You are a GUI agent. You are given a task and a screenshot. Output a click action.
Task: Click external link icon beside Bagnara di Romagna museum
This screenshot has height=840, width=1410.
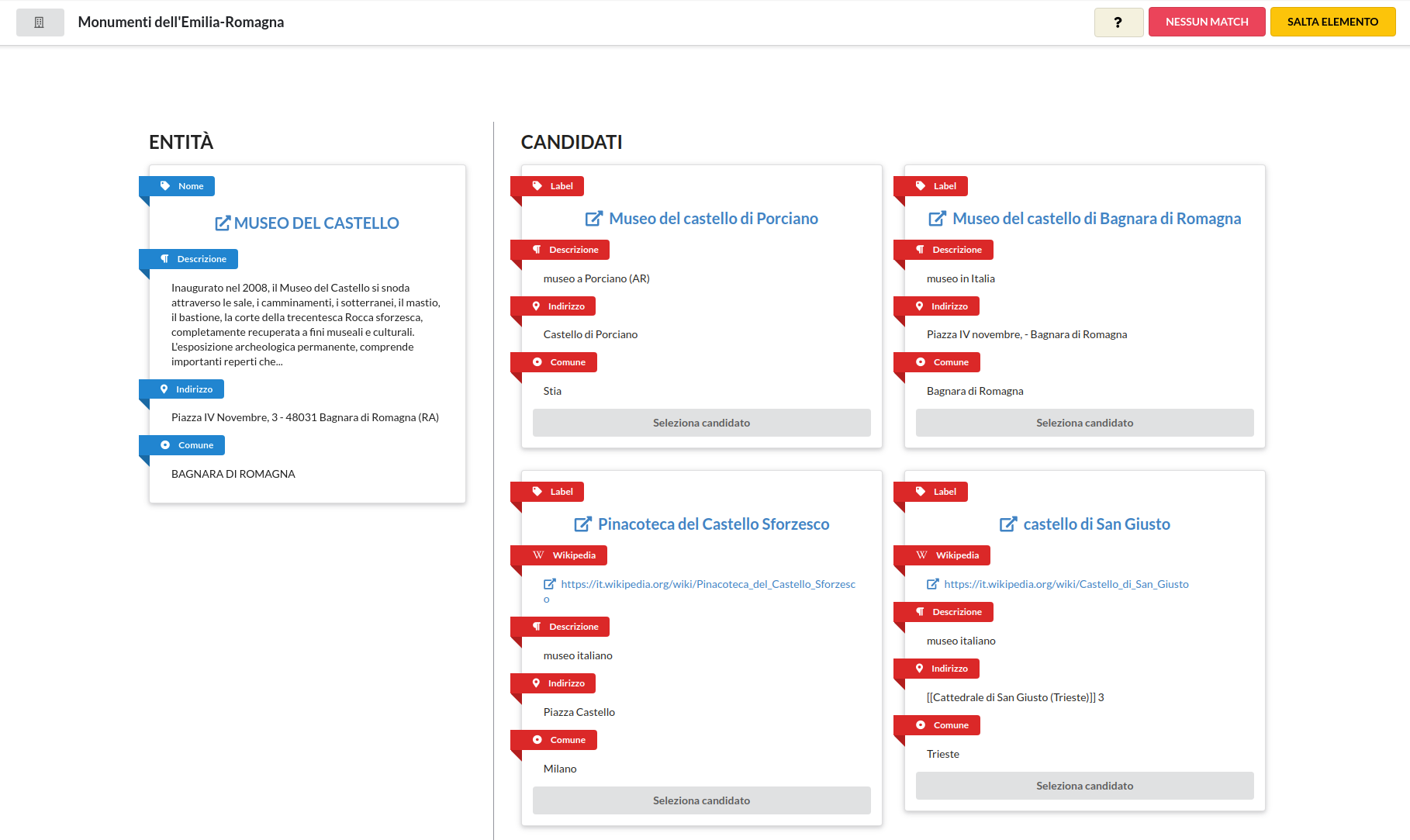point(937,219)
